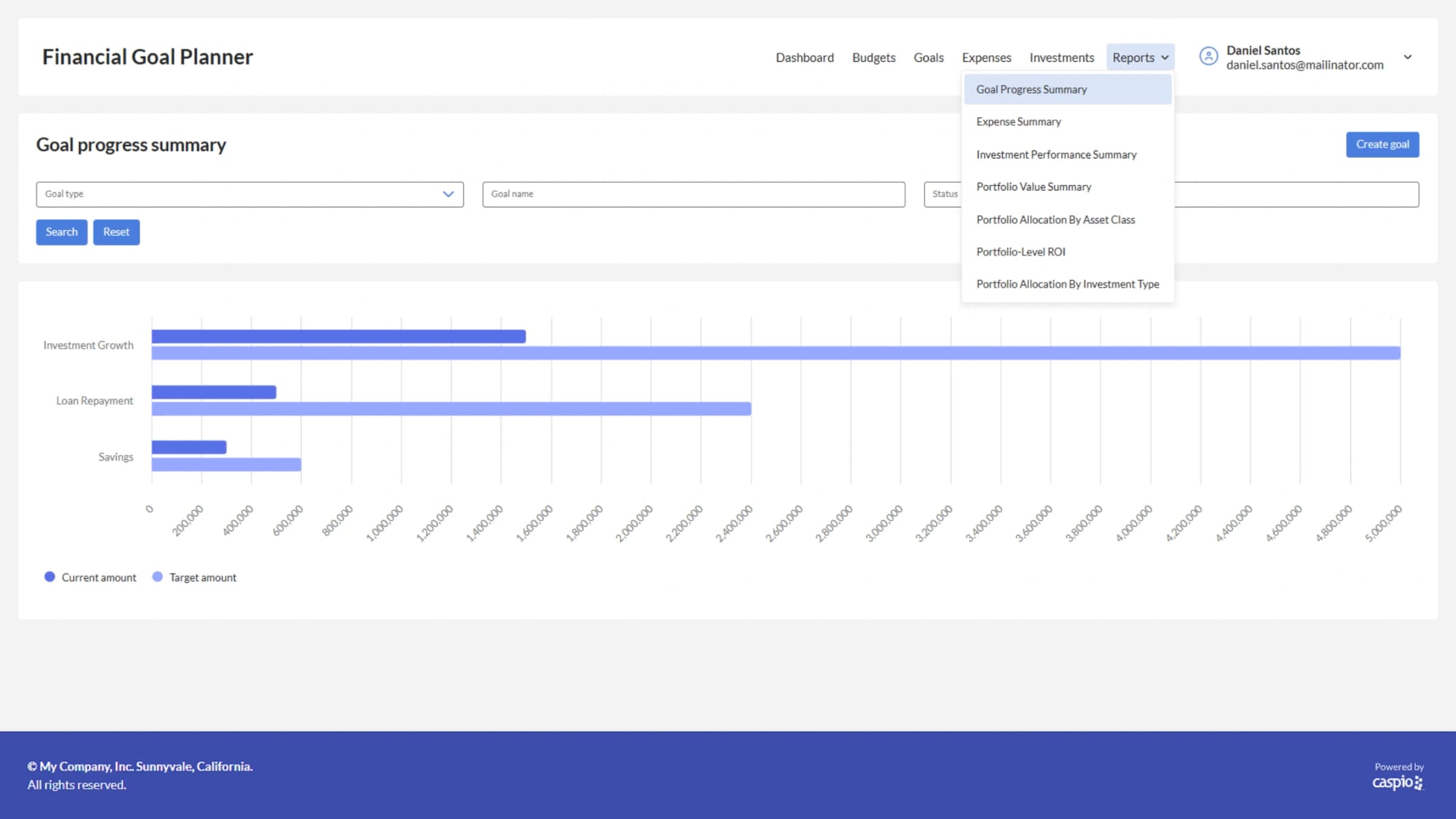This screenshot has height=819, width=1456.
Task: Focus the Goal name input field
Action: [693, 194]
